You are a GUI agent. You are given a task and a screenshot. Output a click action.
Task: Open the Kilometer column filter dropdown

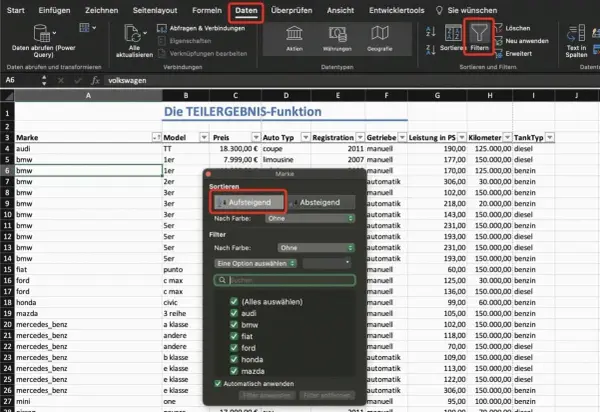507,137
